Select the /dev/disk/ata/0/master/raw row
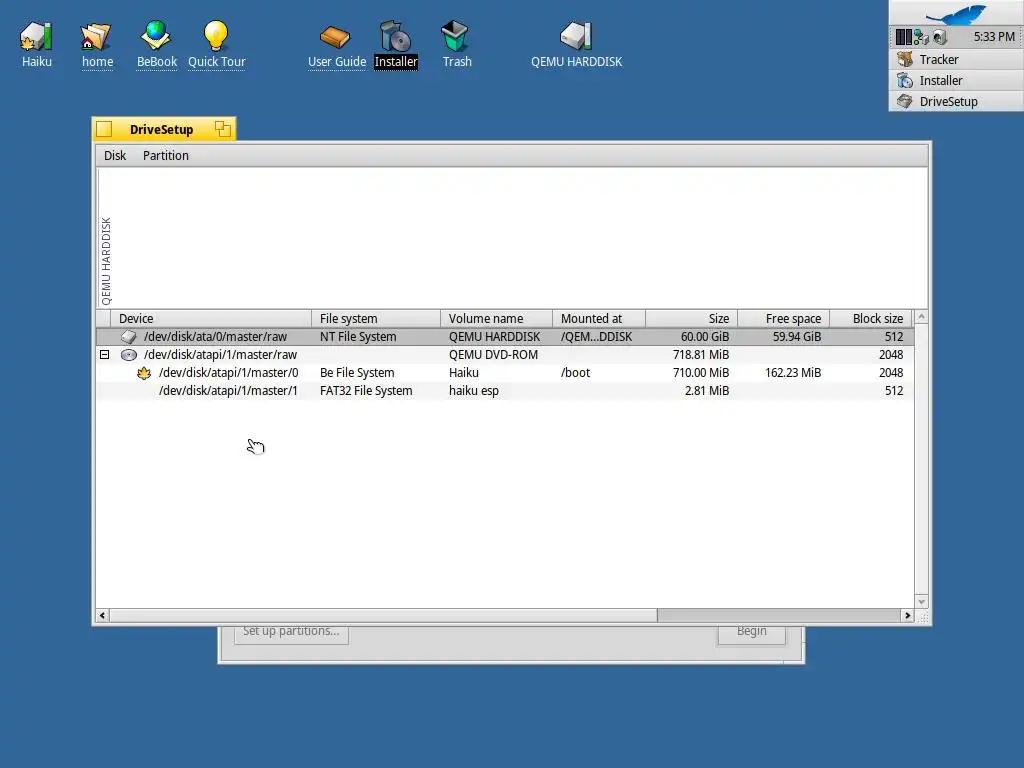Viewport: 1024px width, 768px height. click(504, 337)
